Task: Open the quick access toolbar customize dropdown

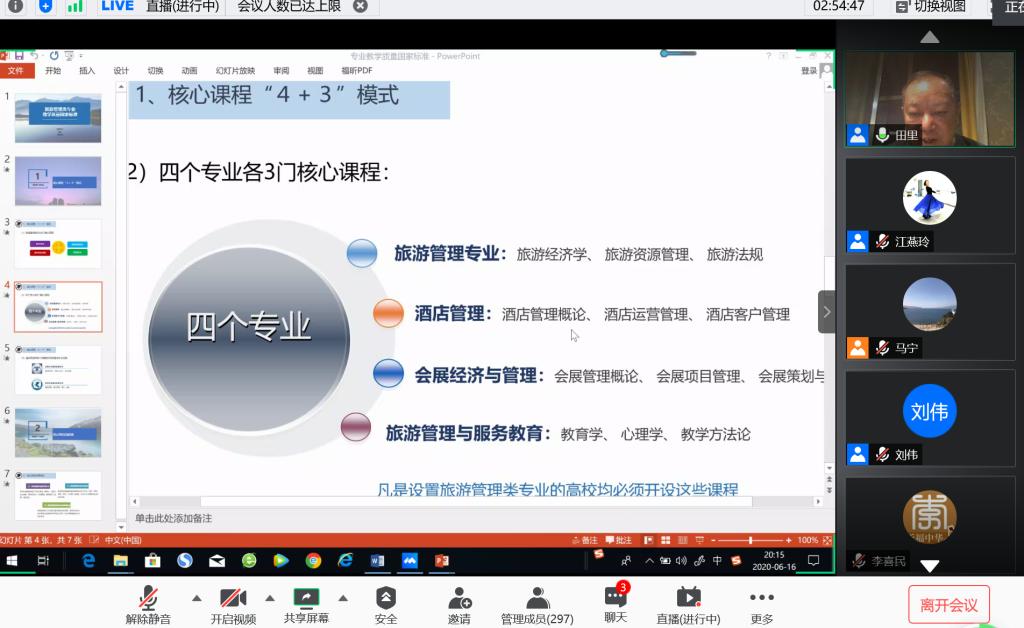Action: click(x=81, y=56)
